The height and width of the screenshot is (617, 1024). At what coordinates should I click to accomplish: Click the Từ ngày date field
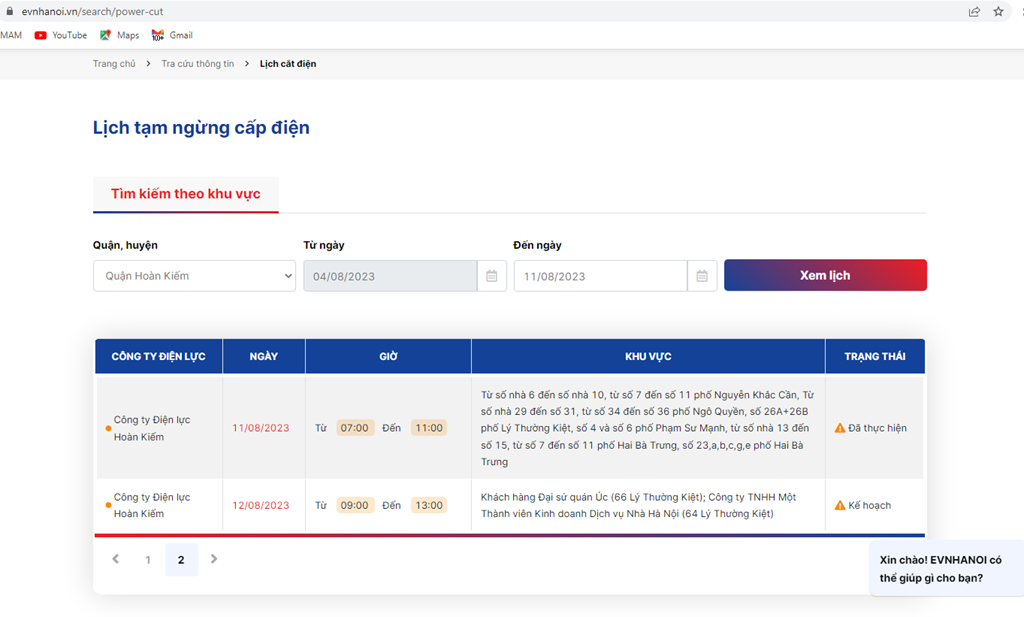point(390,276)
